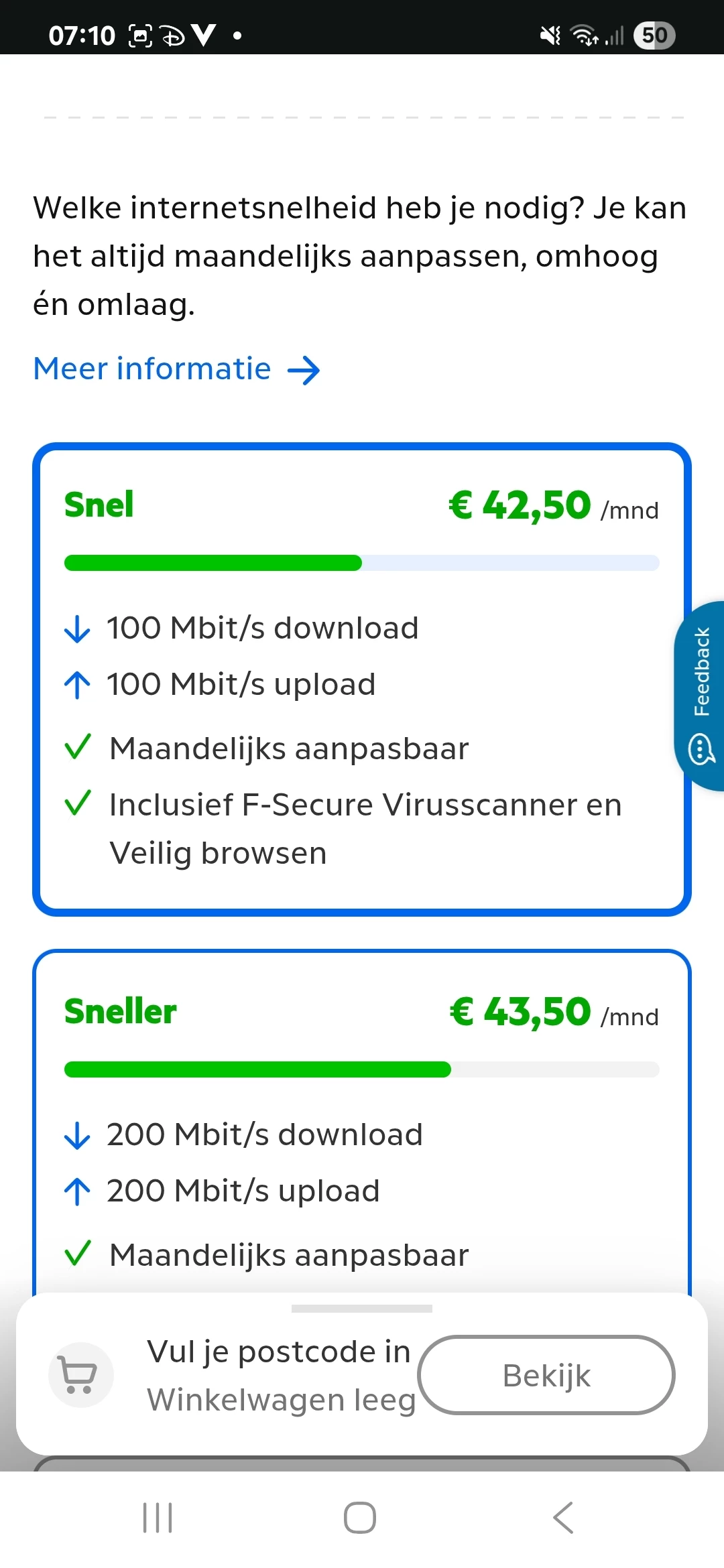Select the Snel internet plan card

tap(362, 679)
